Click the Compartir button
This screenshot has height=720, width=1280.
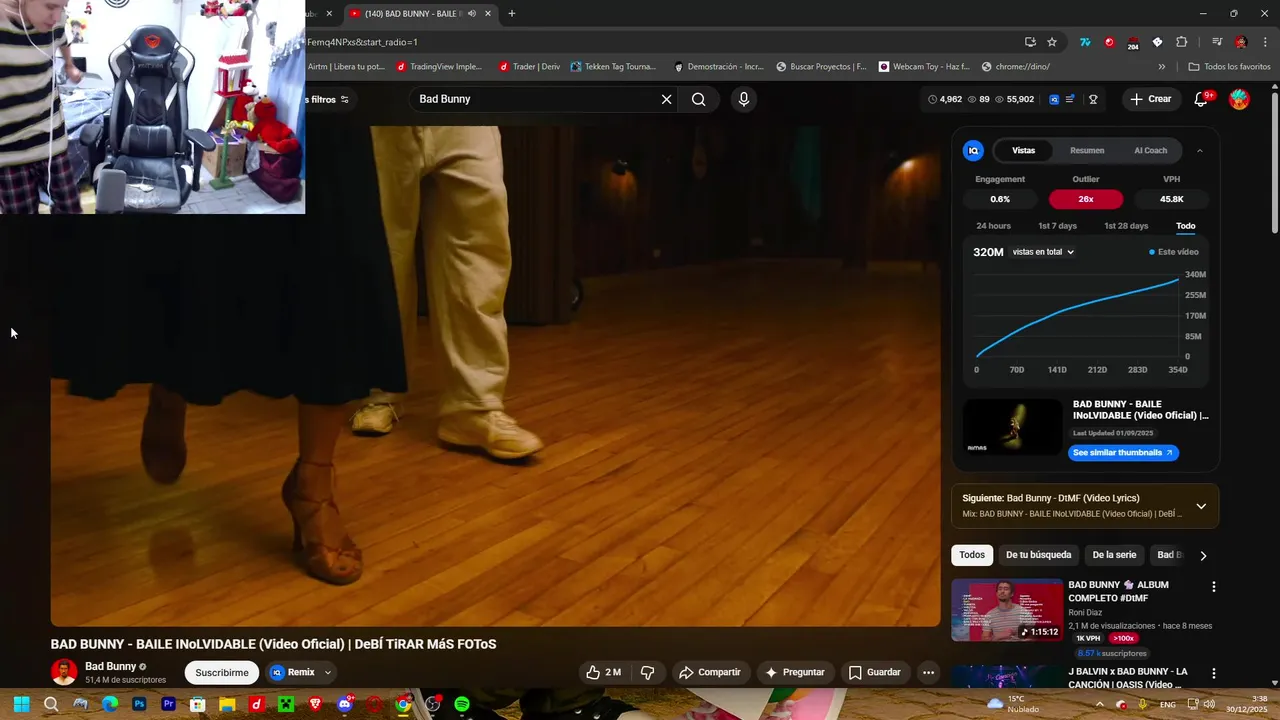pyautogui.click(x=710, y=673)
